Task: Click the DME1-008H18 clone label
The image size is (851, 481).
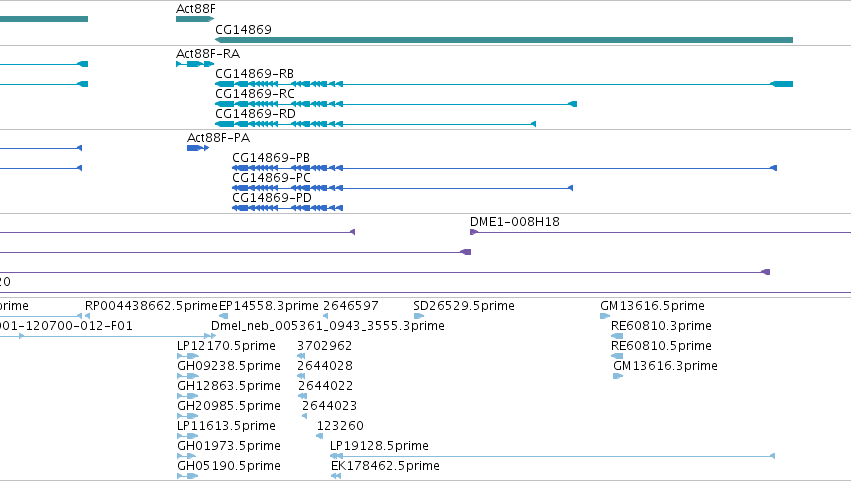Action: coord(515,221)
